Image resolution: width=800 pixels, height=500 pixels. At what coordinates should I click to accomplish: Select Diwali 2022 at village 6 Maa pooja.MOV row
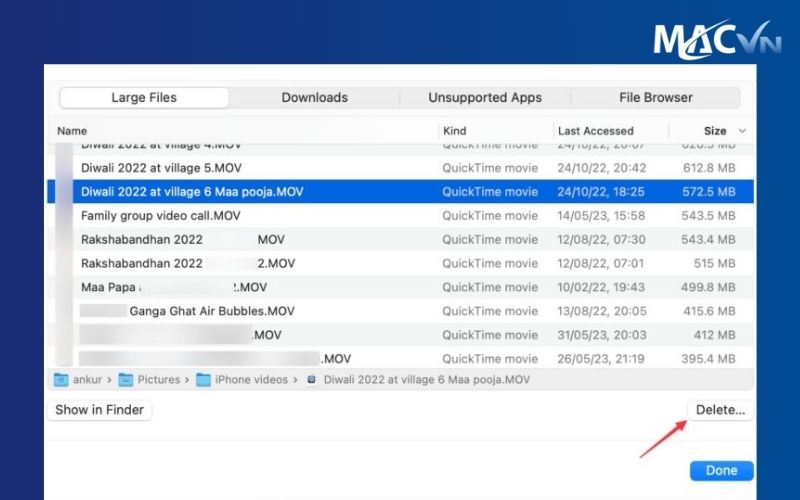coord(400,192)
